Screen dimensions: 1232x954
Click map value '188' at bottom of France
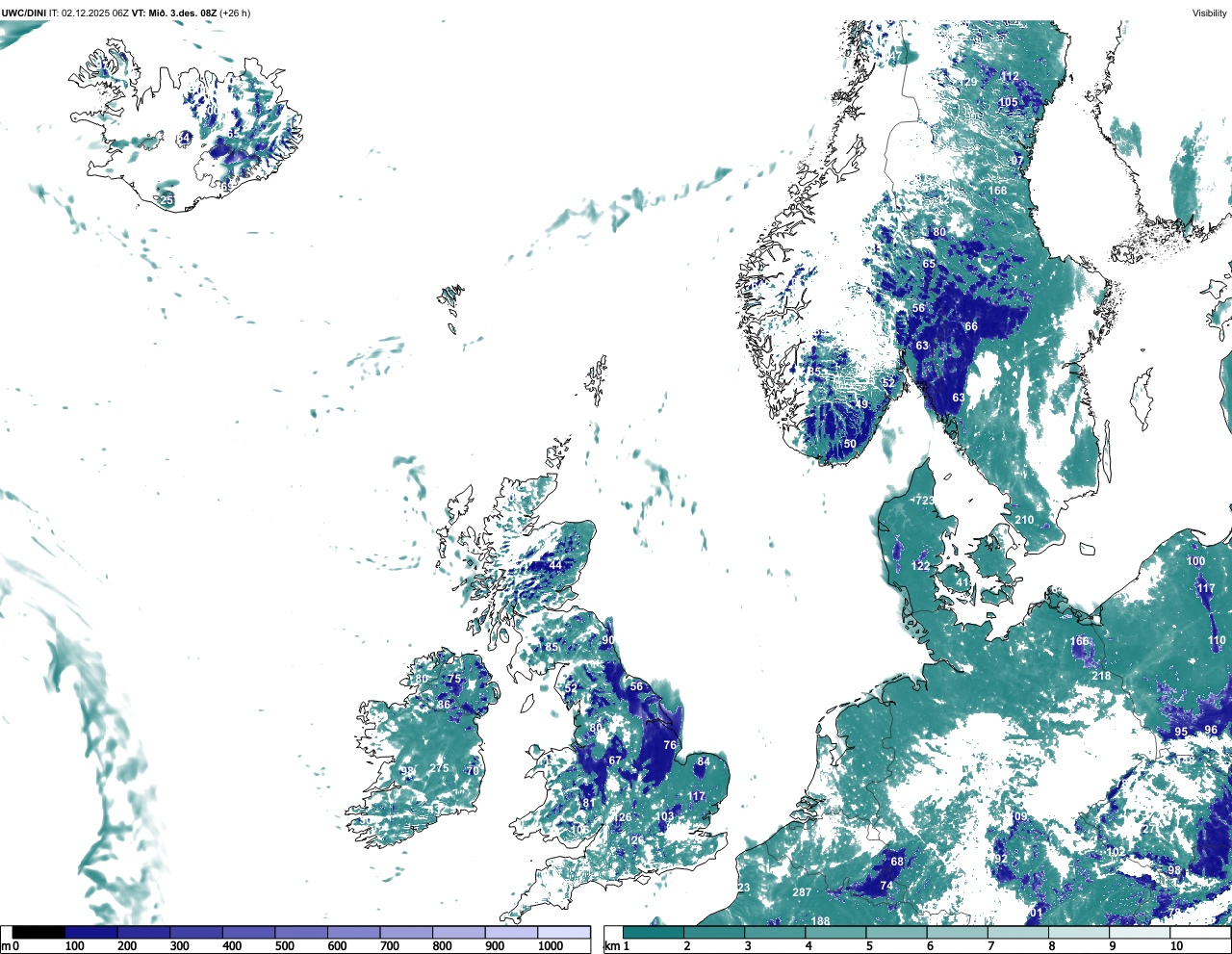click(820, 921)
